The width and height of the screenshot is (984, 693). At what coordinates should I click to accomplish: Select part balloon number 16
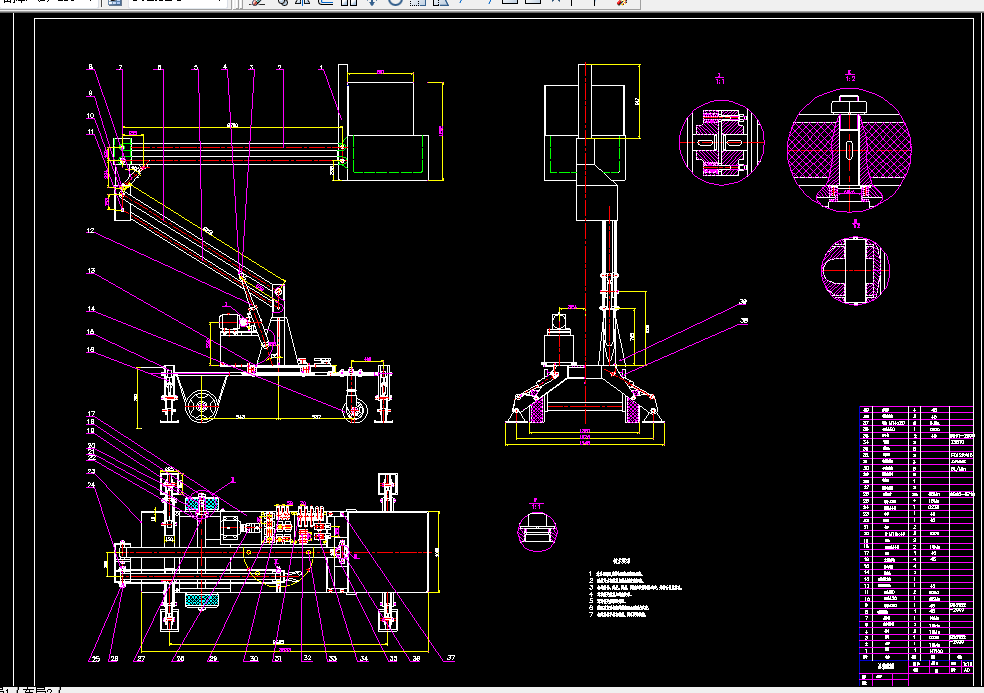click(x=90, y=350)
